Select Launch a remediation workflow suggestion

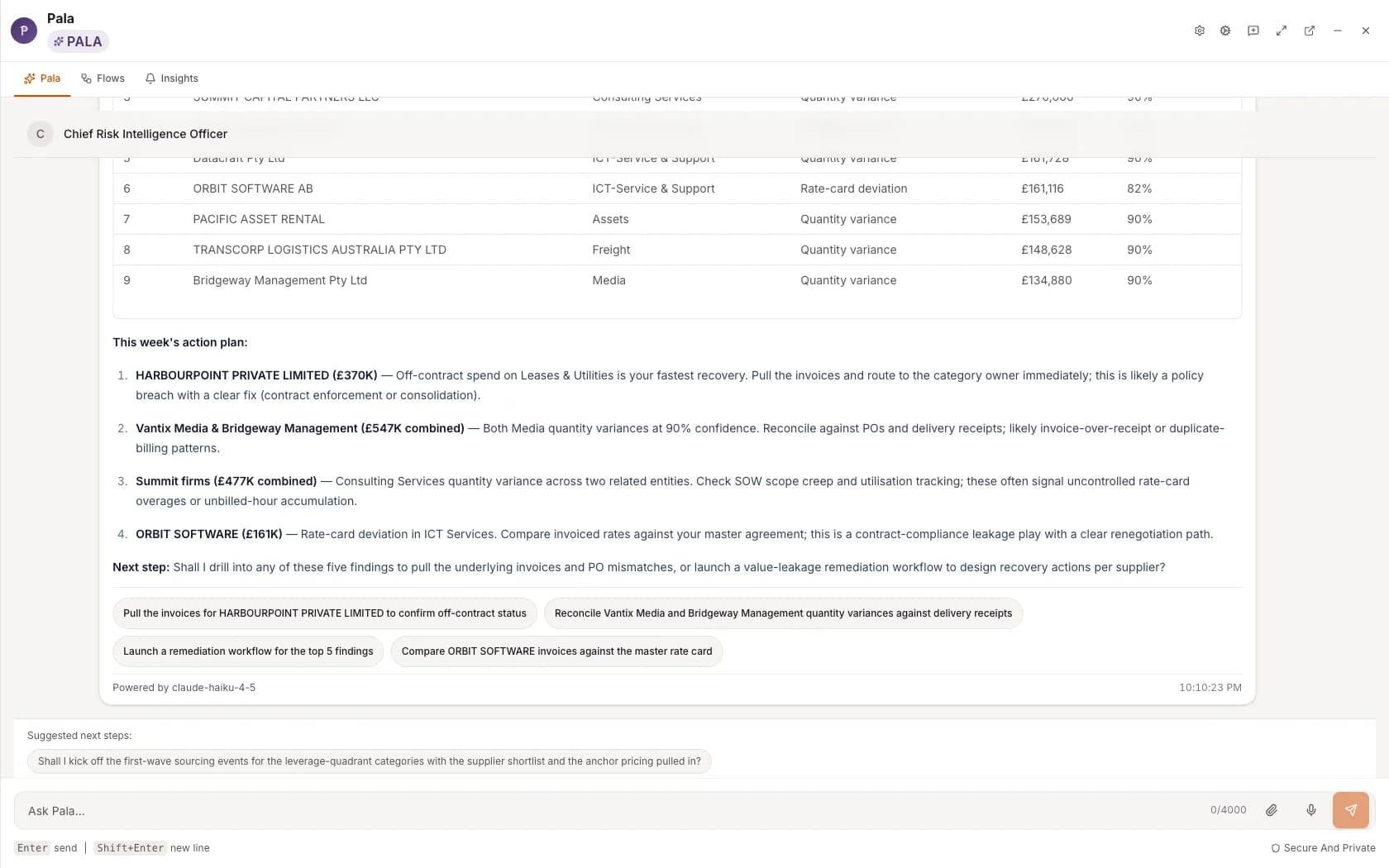[248, 651]
